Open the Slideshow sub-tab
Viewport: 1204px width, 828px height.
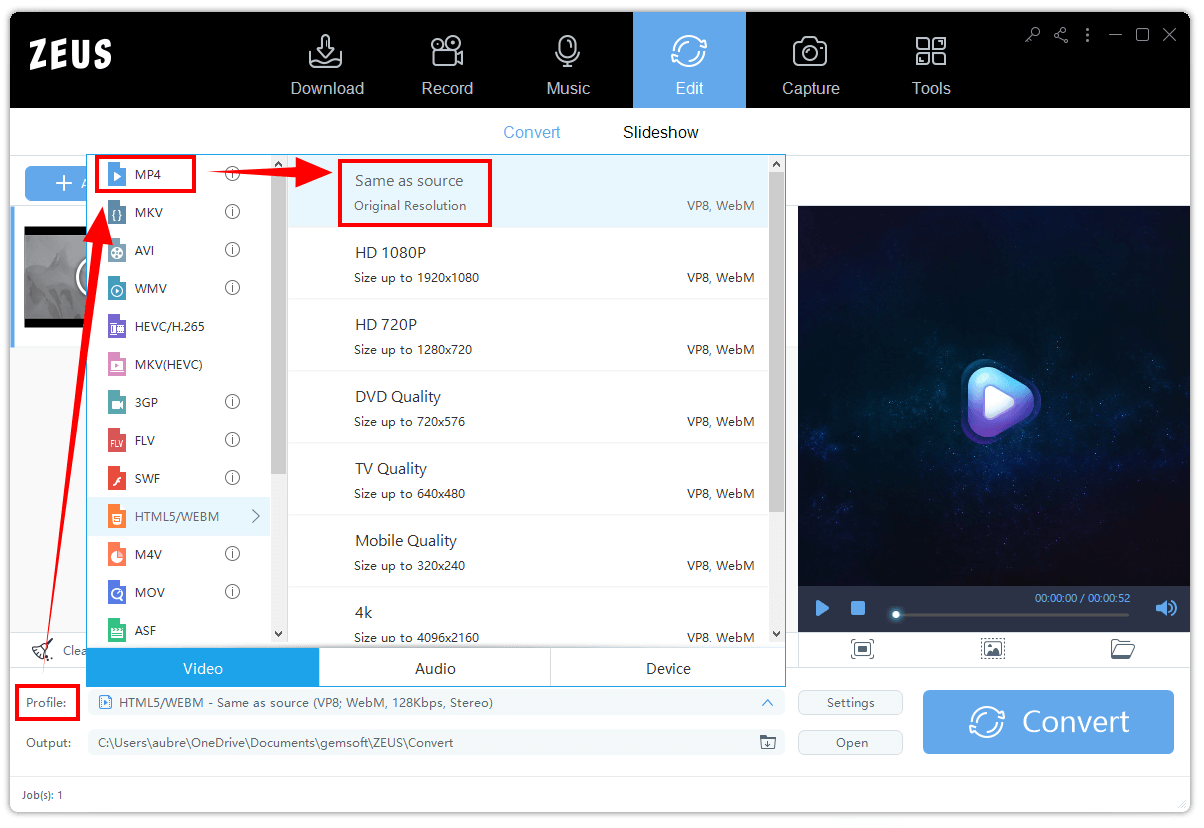pos(661,132)
